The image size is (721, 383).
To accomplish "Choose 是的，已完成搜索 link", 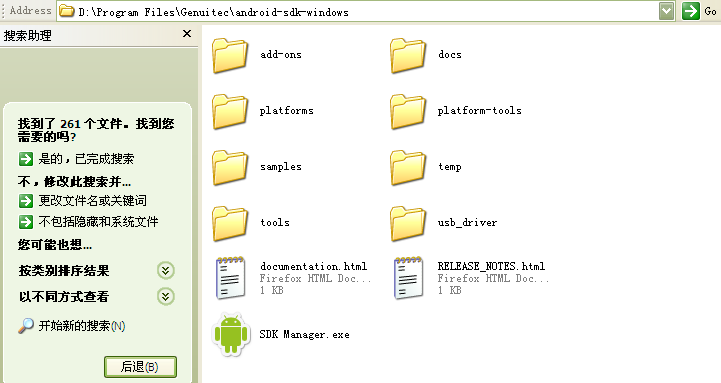I will pos(86,159).
